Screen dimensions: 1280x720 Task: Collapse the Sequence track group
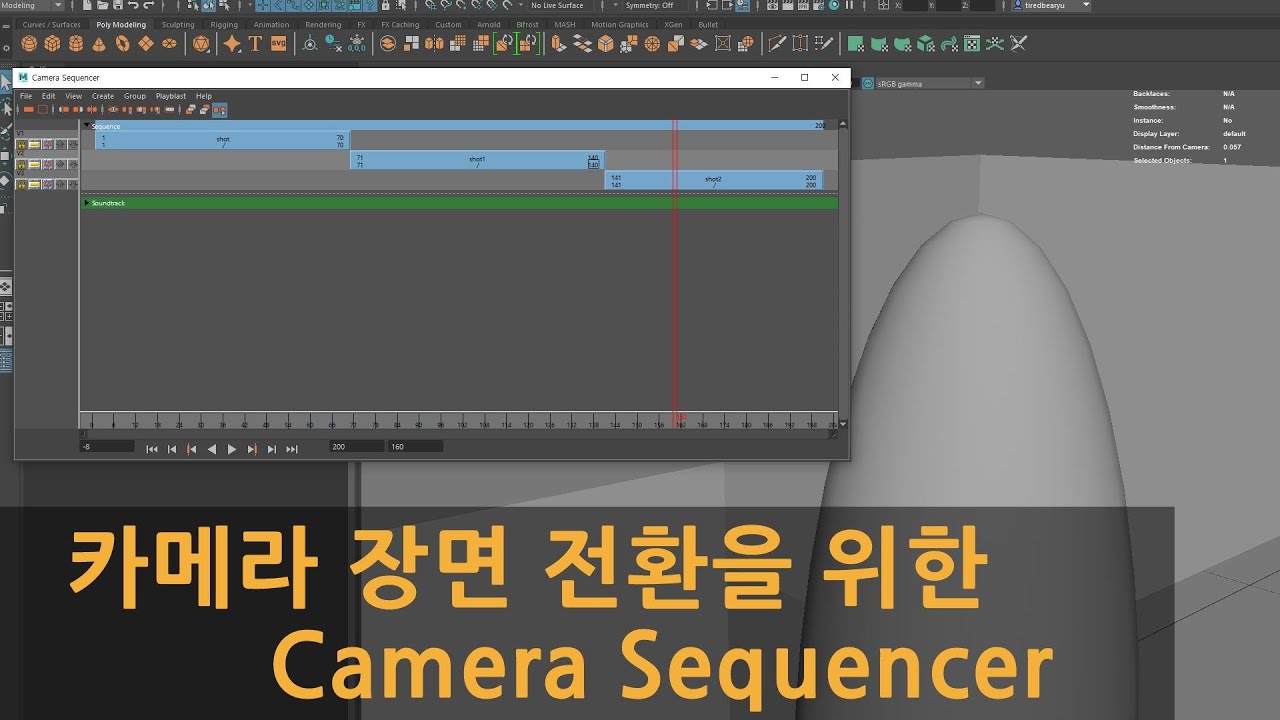pos(86,126)
